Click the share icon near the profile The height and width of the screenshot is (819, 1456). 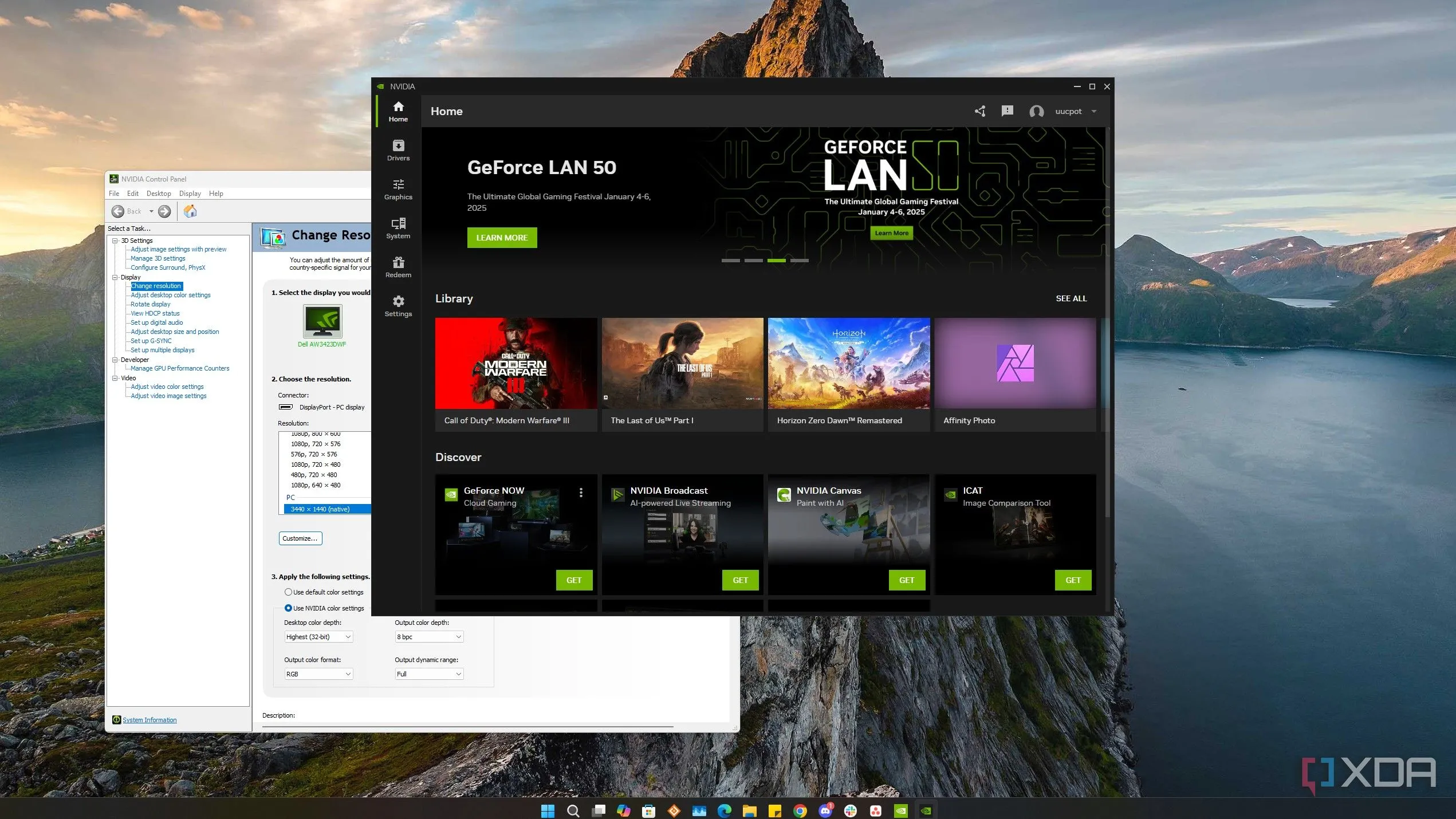(979, 111)
